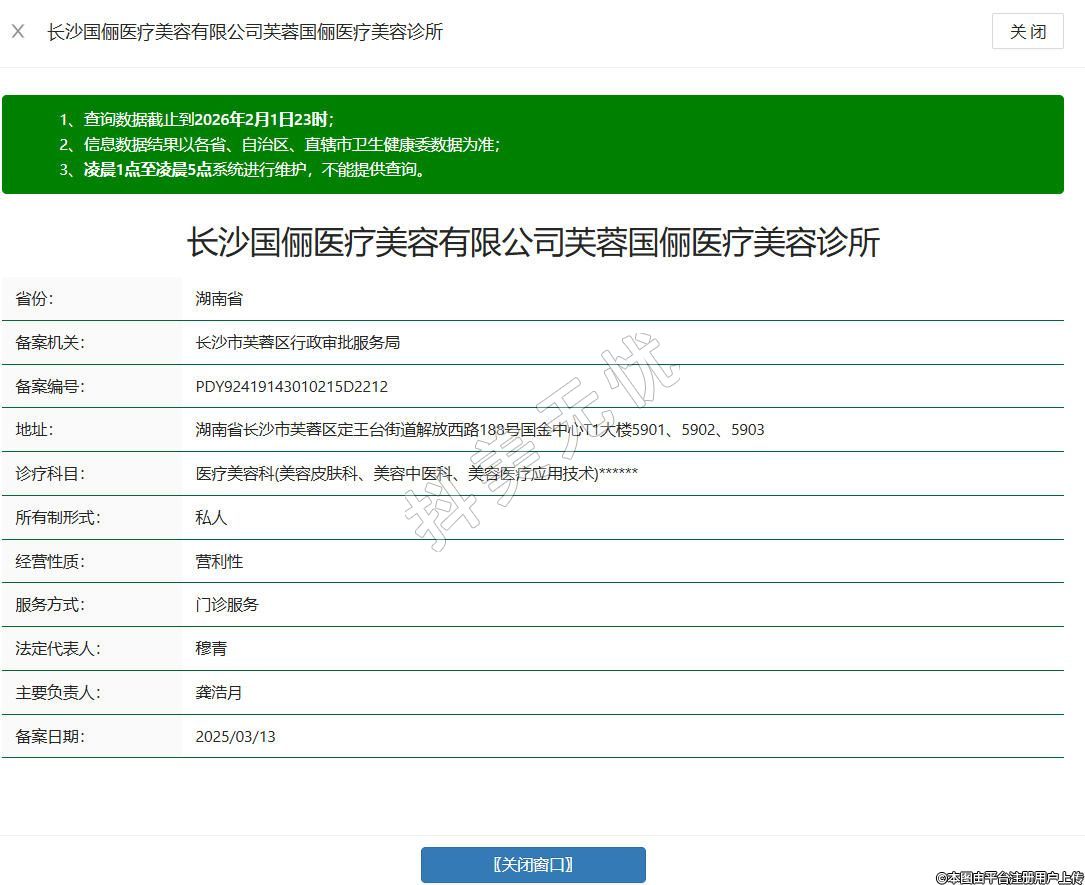Click the address value with 解放西路

[479, 430]
